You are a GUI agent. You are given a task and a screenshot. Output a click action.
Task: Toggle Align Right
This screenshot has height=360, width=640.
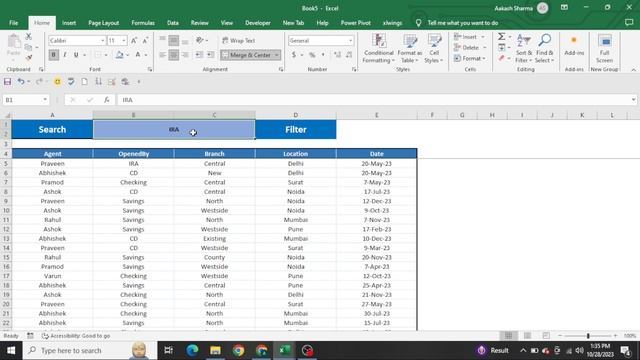(x=185, y=55)
